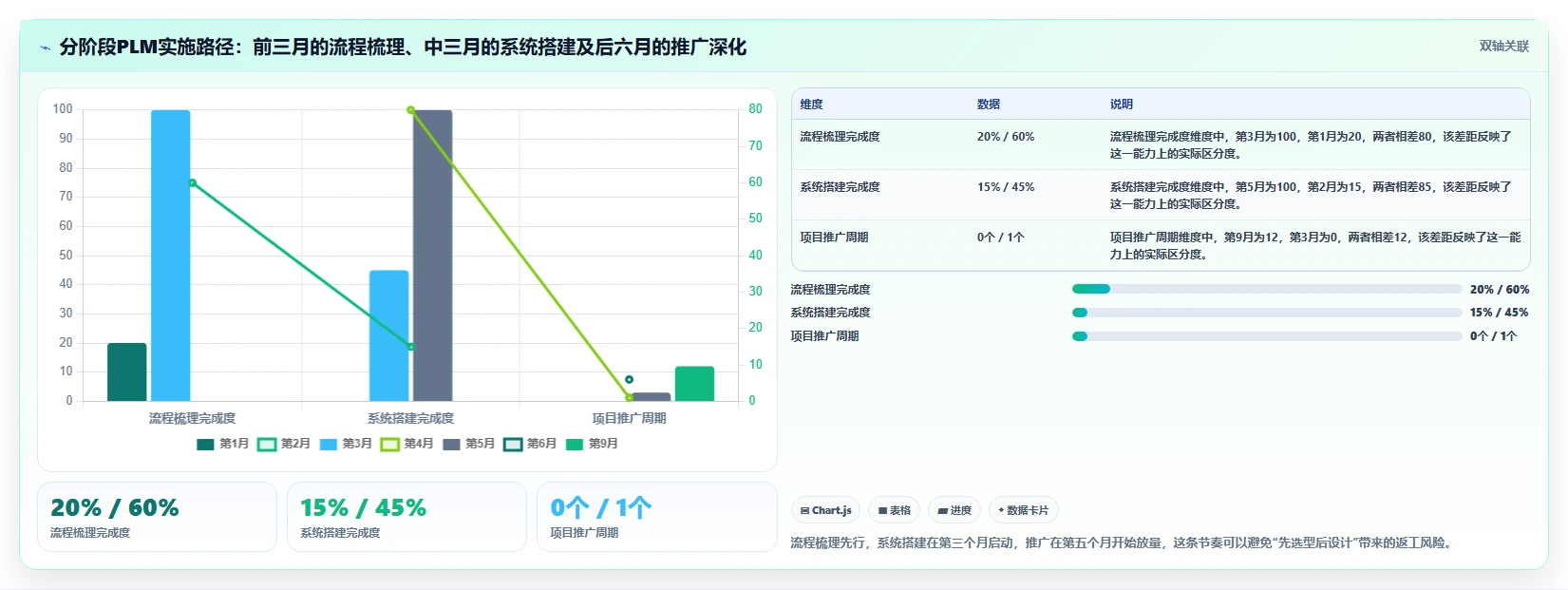Screen dimensions: 1568x590
Task: Click the 15% / 45% value beside the progress bar
Action: coord(1500,313)
